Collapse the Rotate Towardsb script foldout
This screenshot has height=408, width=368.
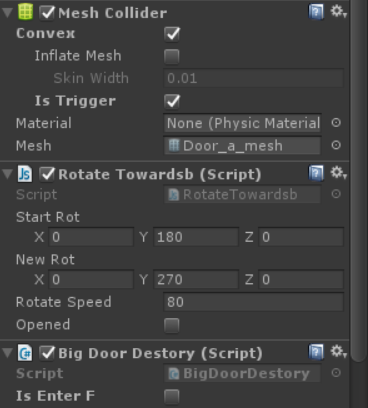coord(7,174)
